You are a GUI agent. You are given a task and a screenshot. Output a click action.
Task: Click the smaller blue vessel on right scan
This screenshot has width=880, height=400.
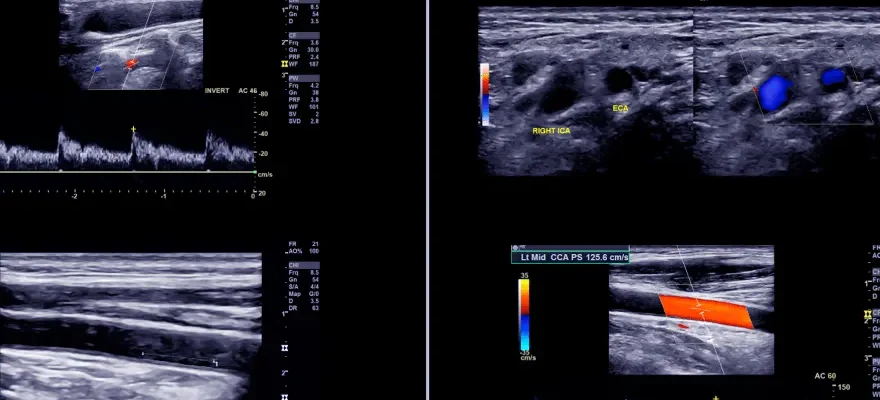(x=832, y=76)
